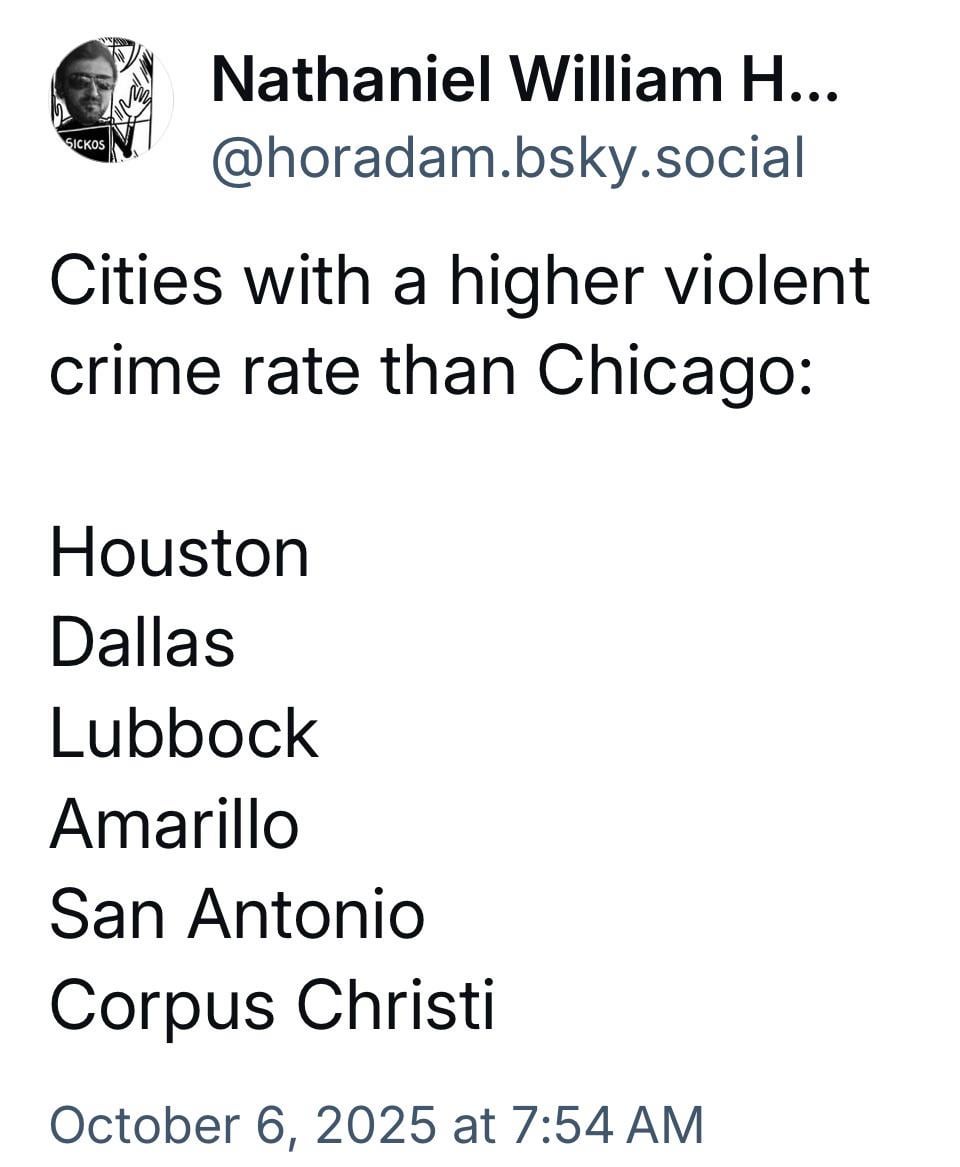This screenshot has width=960, height=1167.
Task: Select San Antonio in the list
Action: [x=237, y=914]
